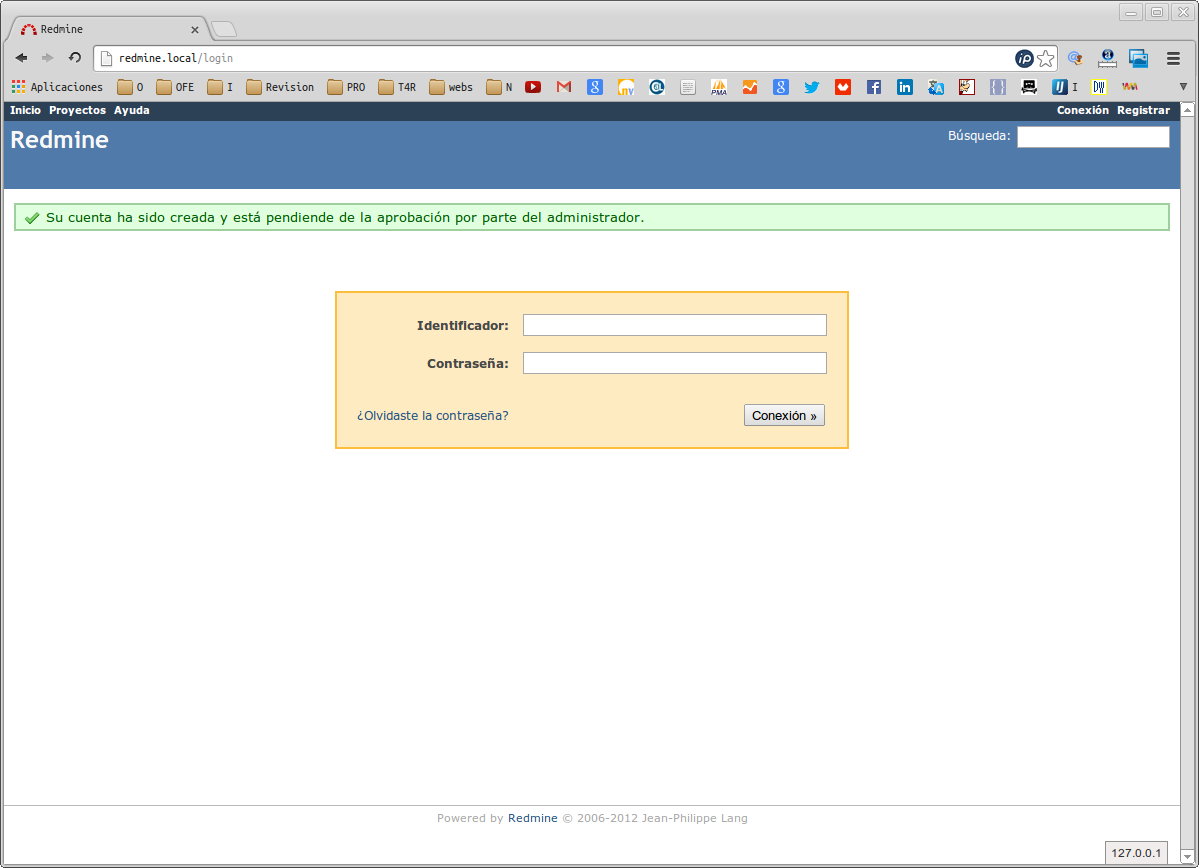Click Conexión link in top-right menu
Screen dimensions: 1199x868
click(x=1083, y=110)
